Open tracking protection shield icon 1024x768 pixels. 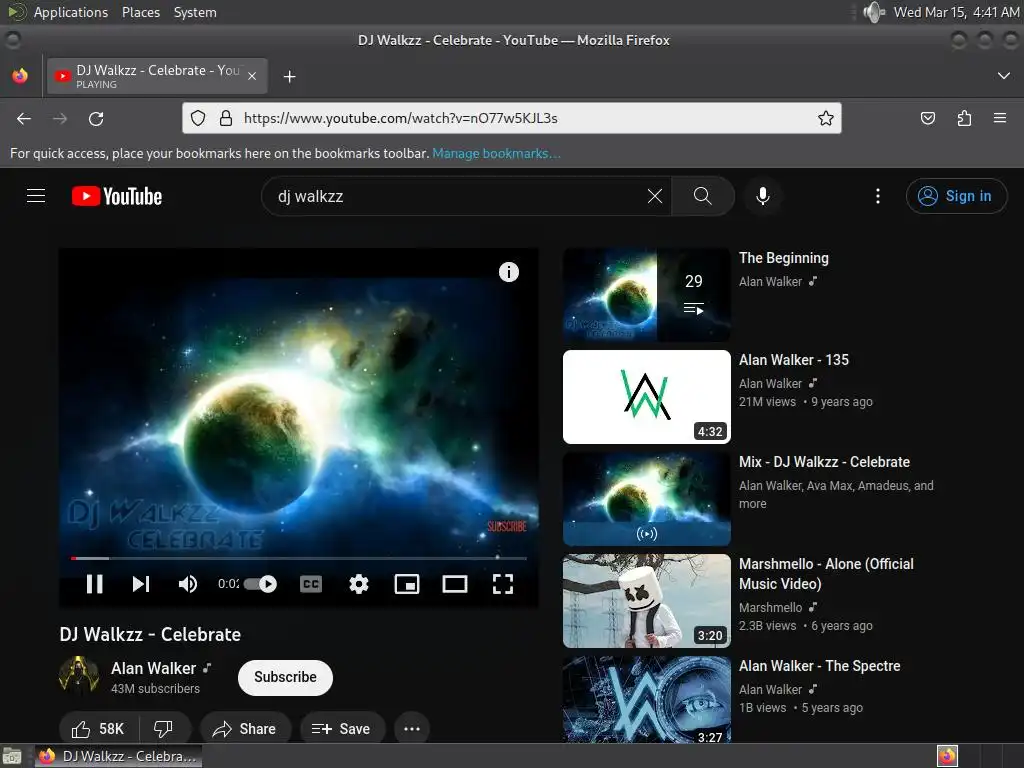198,118
